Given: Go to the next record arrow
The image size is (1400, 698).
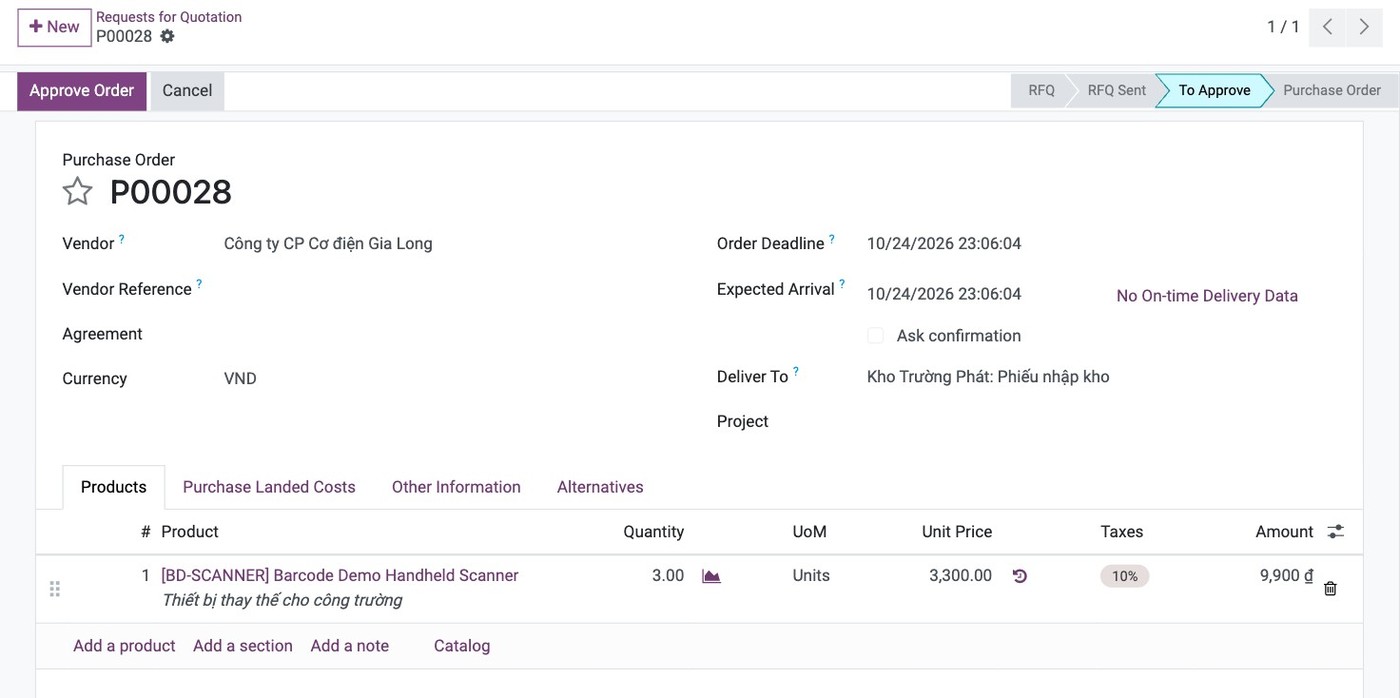Looking at the screenshot, I should 1364,27.
